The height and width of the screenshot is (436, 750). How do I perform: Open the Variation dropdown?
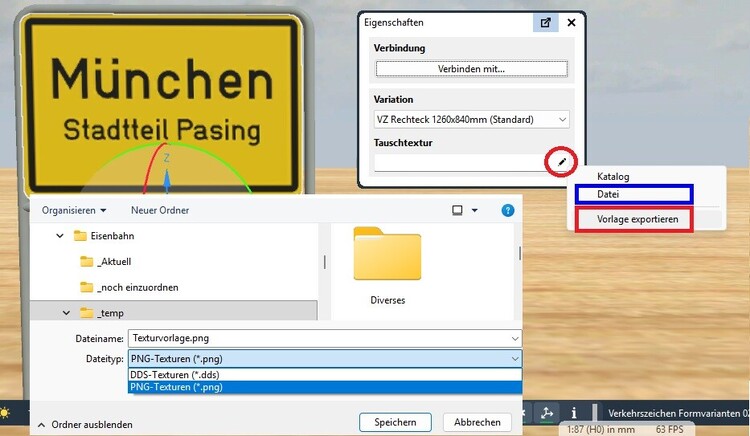tap(472, 120)
